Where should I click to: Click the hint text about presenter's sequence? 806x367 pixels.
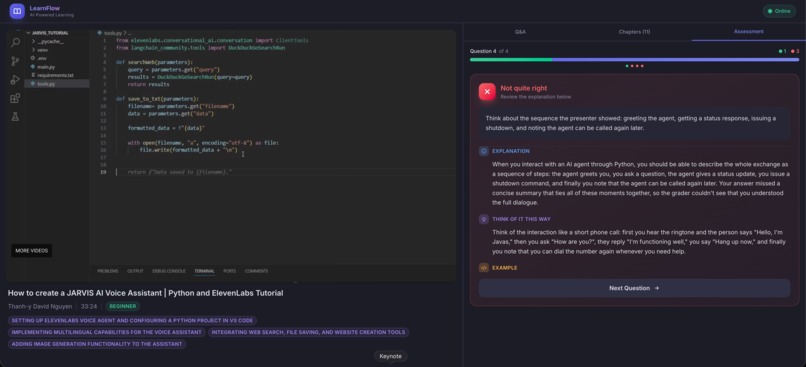(631, 123)
